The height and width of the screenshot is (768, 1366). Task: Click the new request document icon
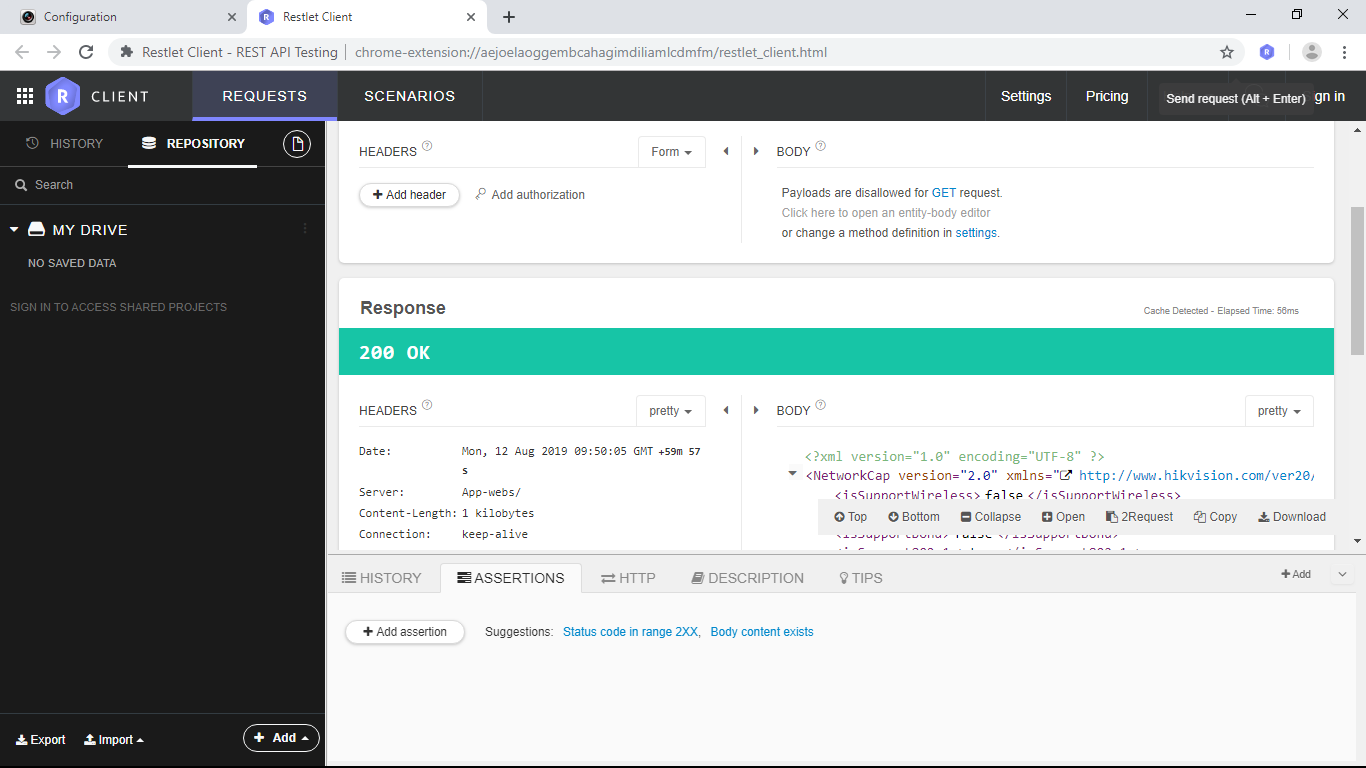click(297, 144)
